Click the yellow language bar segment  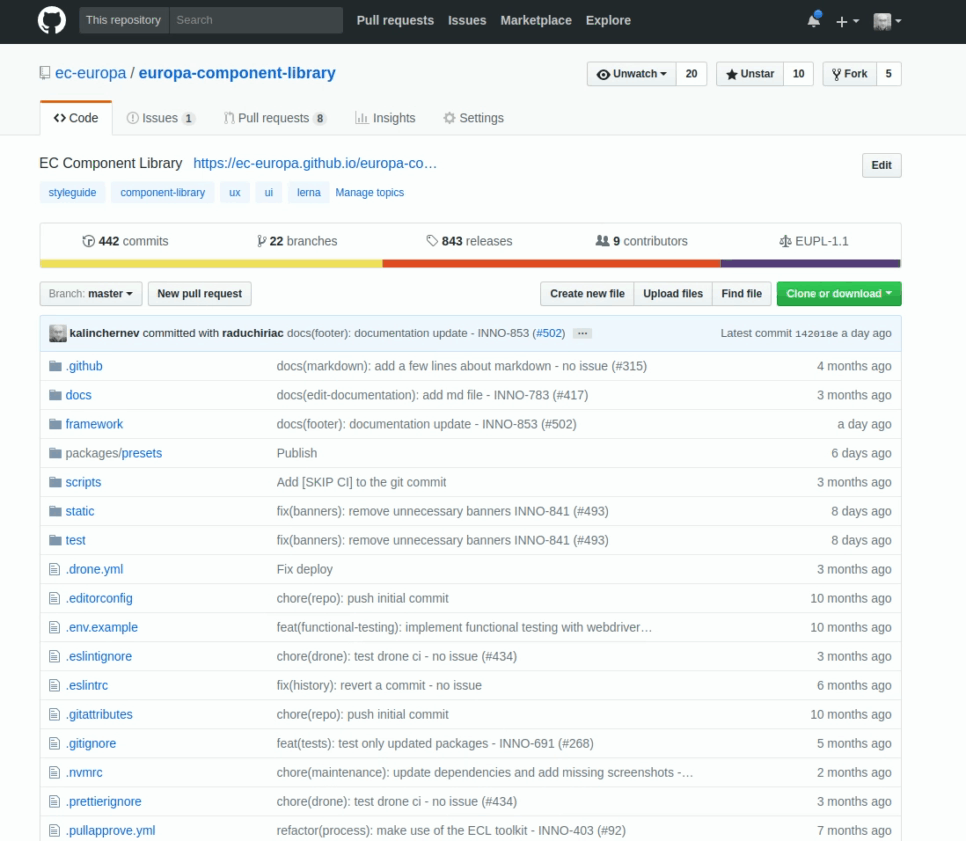pos(211,264)
